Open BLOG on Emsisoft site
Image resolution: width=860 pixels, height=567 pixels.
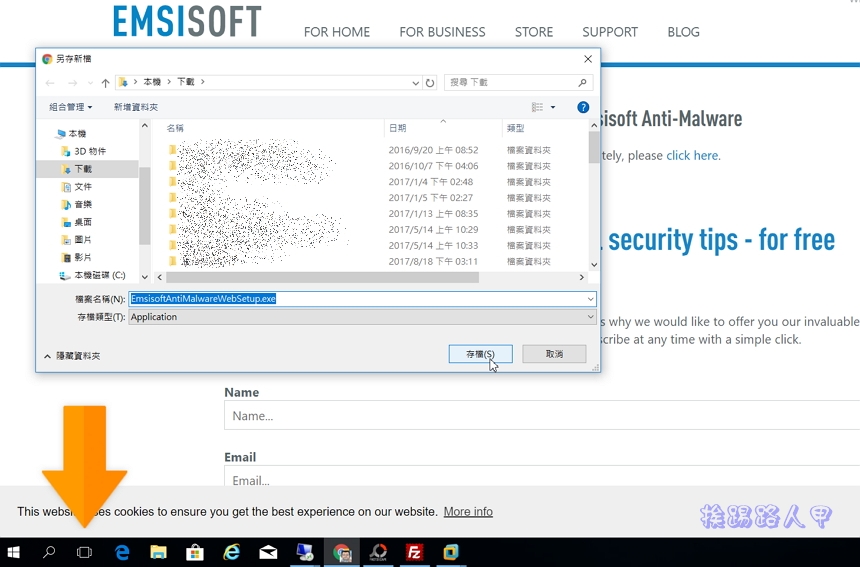pyautogui.click(x=683, y=32)
